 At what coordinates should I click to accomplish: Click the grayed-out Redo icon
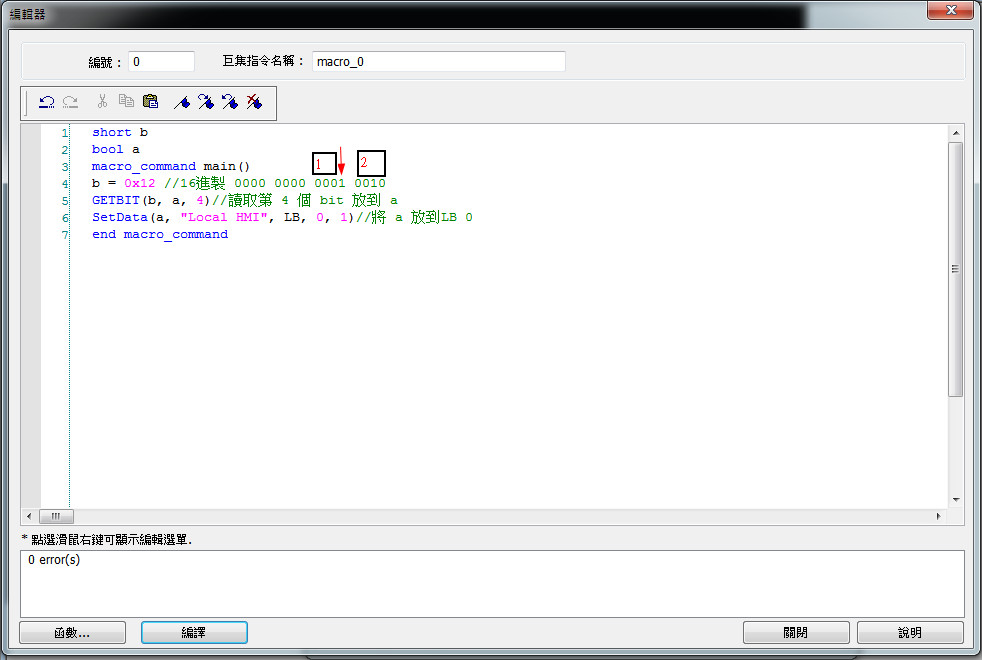[71, 102]
